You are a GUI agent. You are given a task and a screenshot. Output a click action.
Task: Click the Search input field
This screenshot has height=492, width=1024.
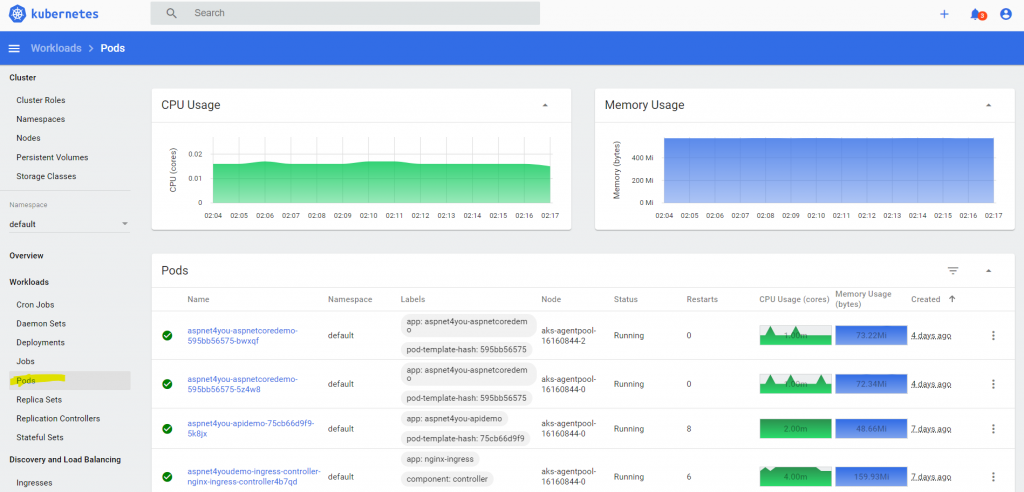345,13
